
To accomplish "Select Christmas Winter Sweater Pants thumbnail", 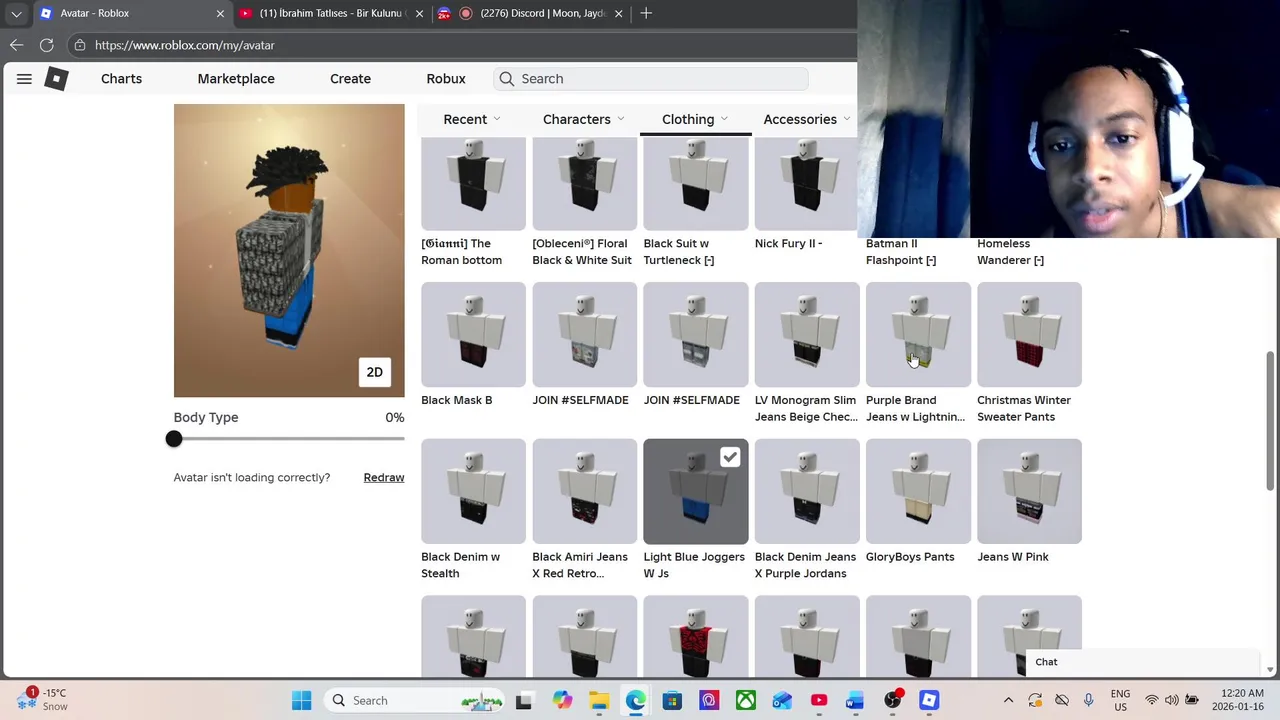I will coord(1029,334).
